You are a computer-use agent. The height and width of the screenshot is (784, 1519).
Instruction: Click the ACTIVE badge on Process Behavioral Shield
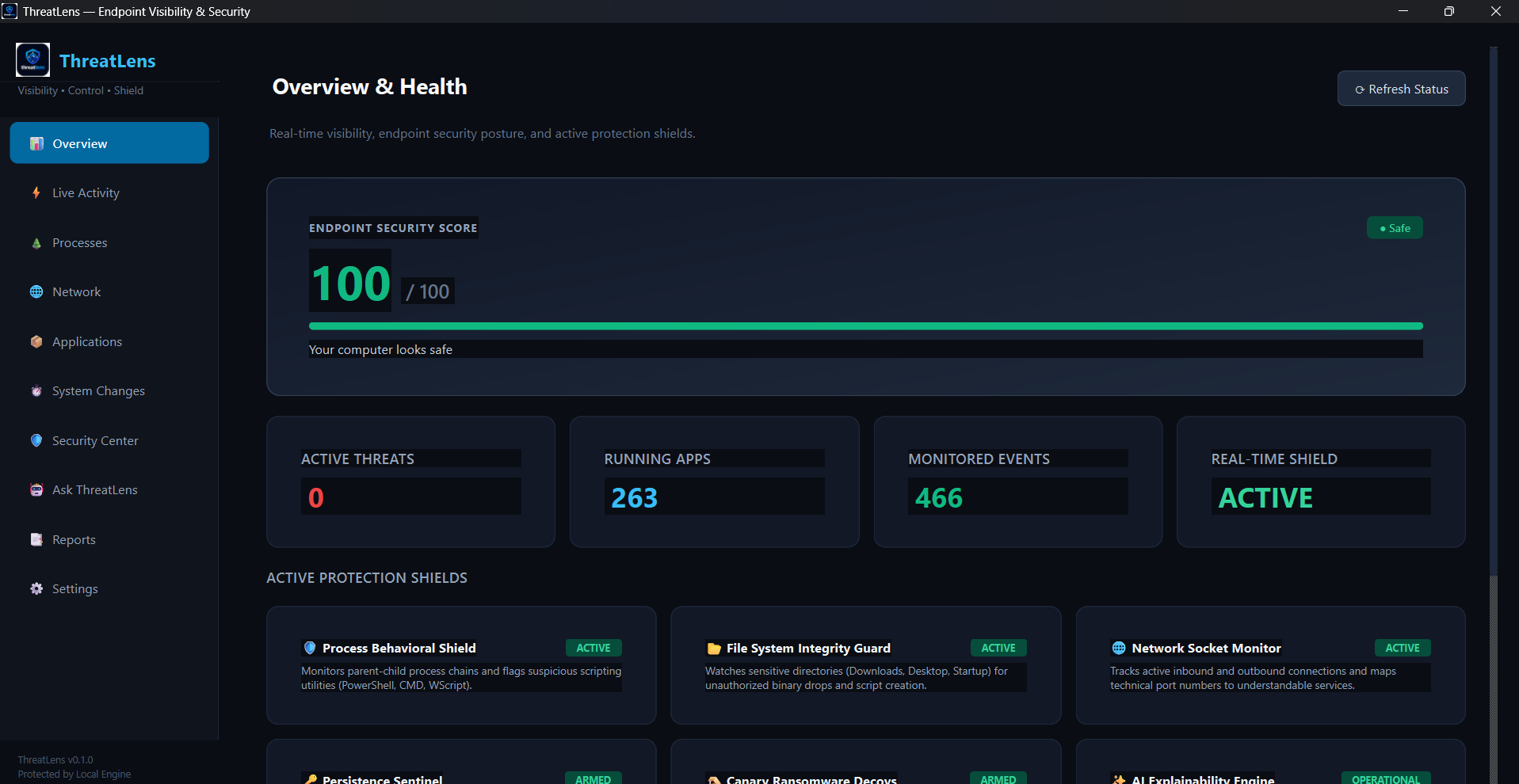593,648
